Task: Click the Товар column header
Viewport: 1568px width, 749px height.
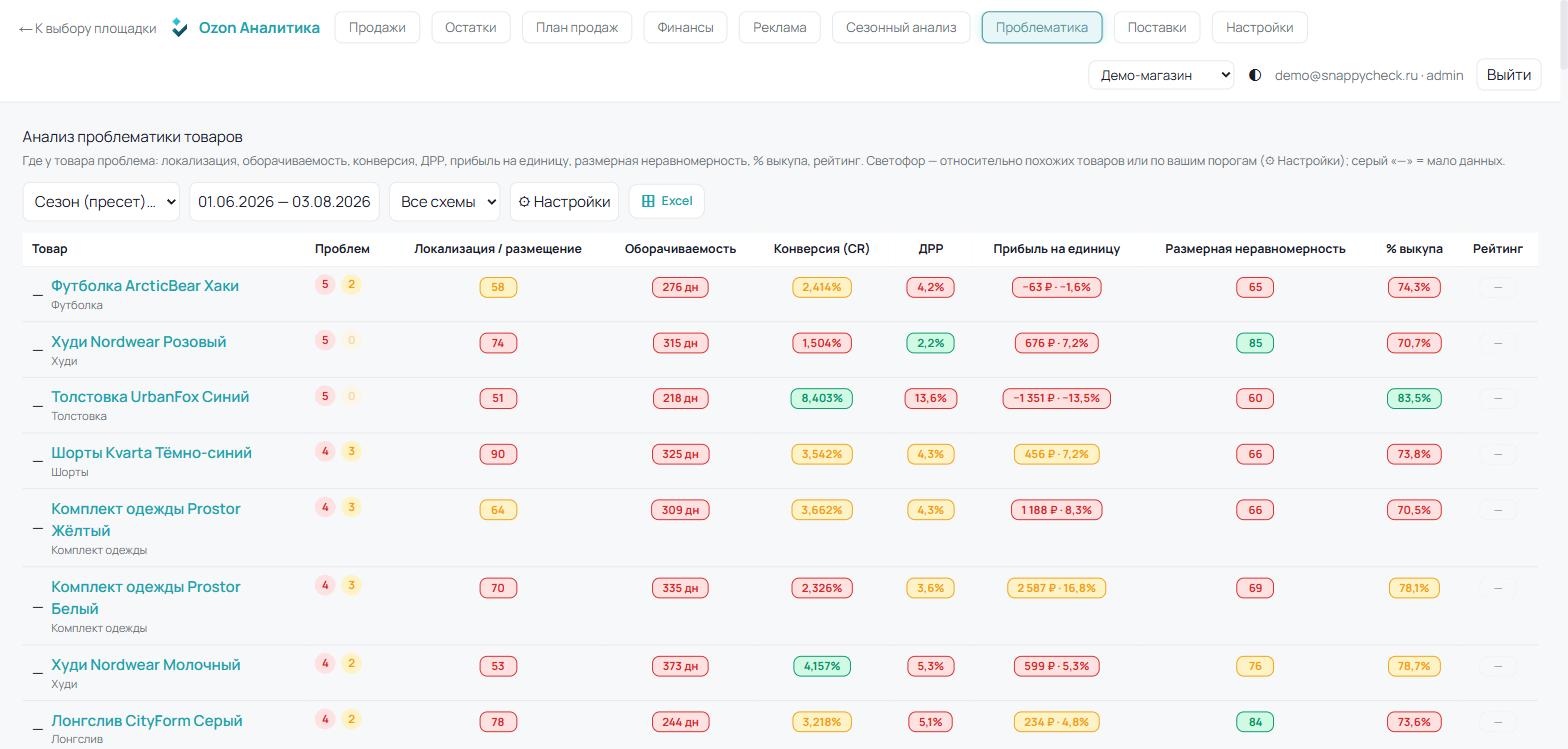Action: pyautogui.click(x=50, y=249)
